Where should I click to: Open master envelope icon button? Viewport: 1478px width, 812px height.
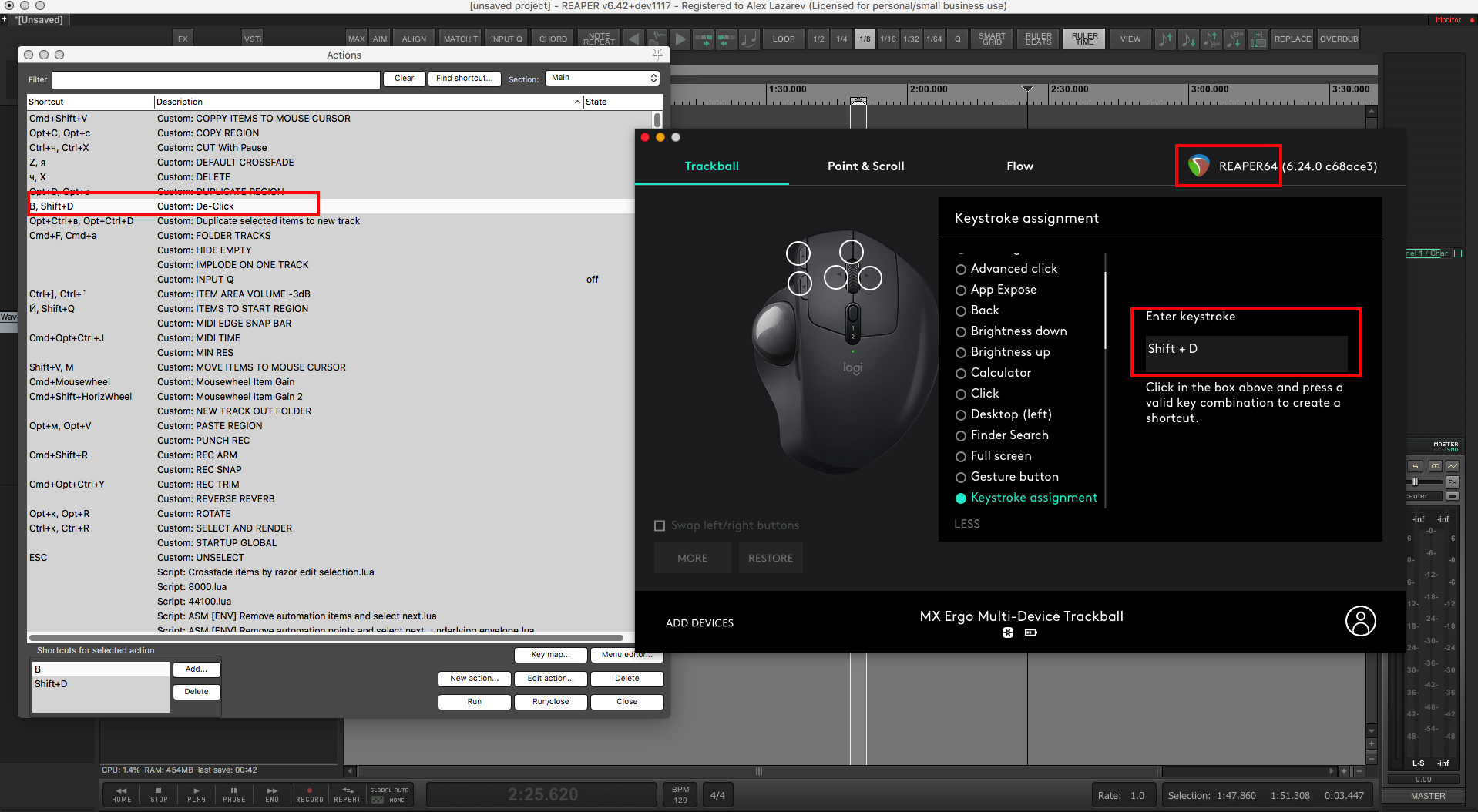[1453, 466]
